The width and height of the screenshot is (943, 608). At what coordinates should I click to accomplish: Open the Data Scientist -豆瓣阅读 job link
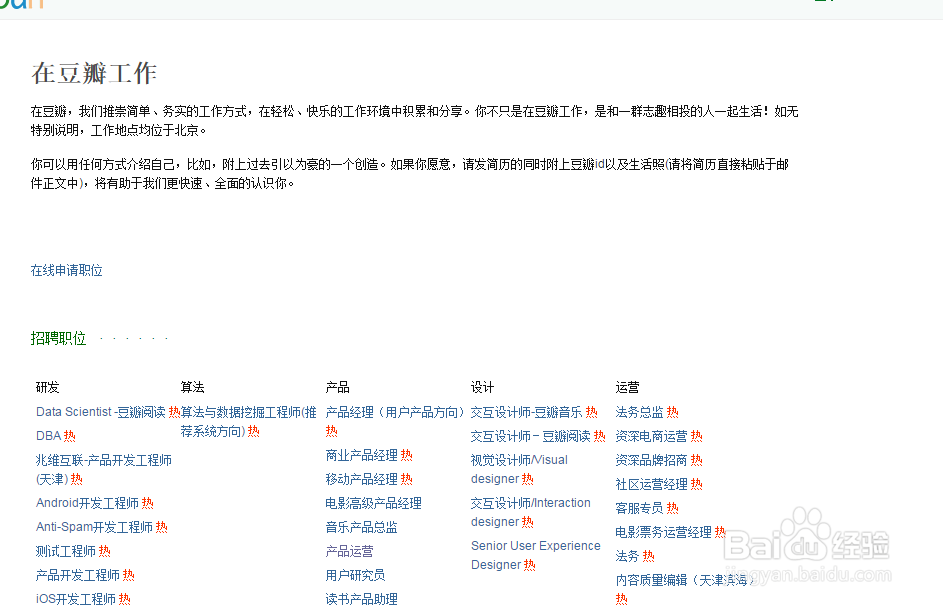100,412
